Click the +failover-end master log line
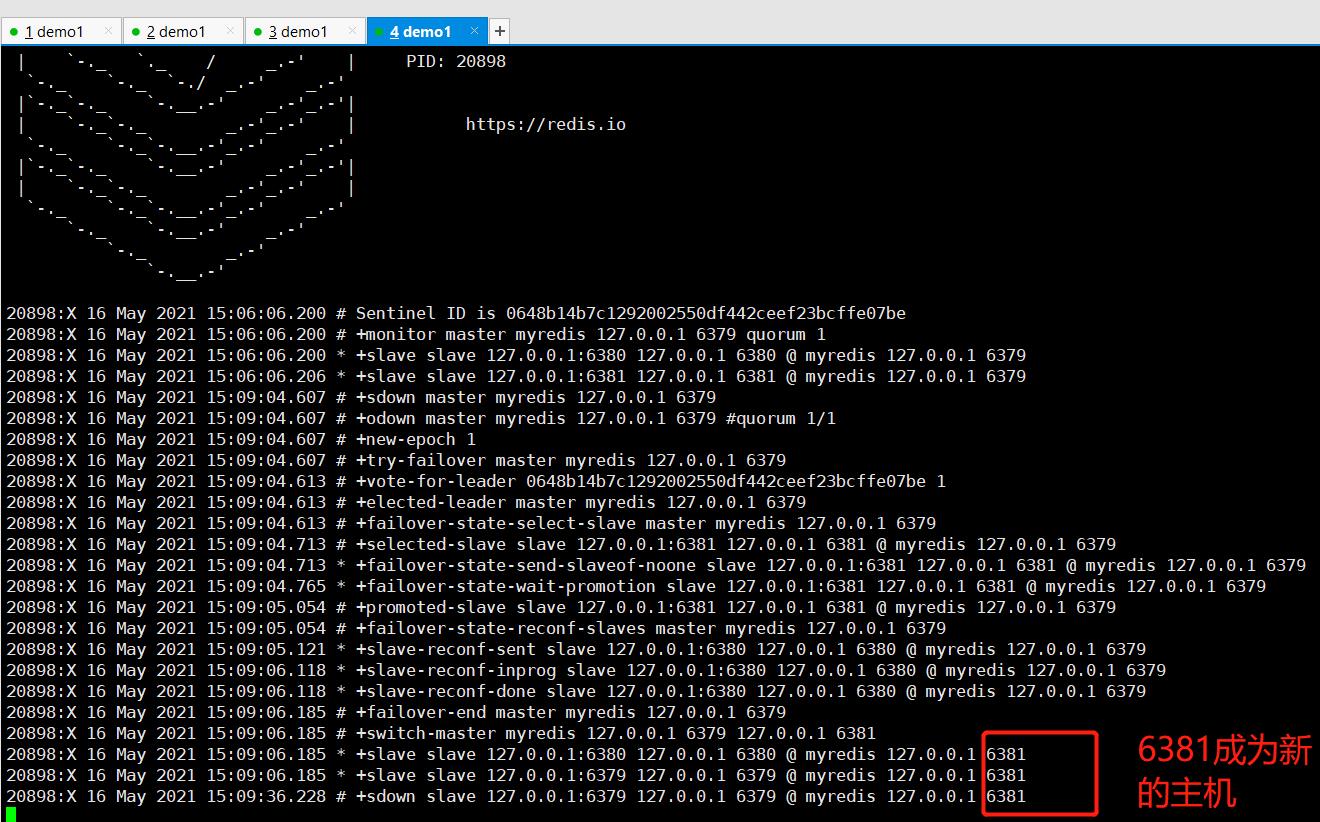 (396, 712)
